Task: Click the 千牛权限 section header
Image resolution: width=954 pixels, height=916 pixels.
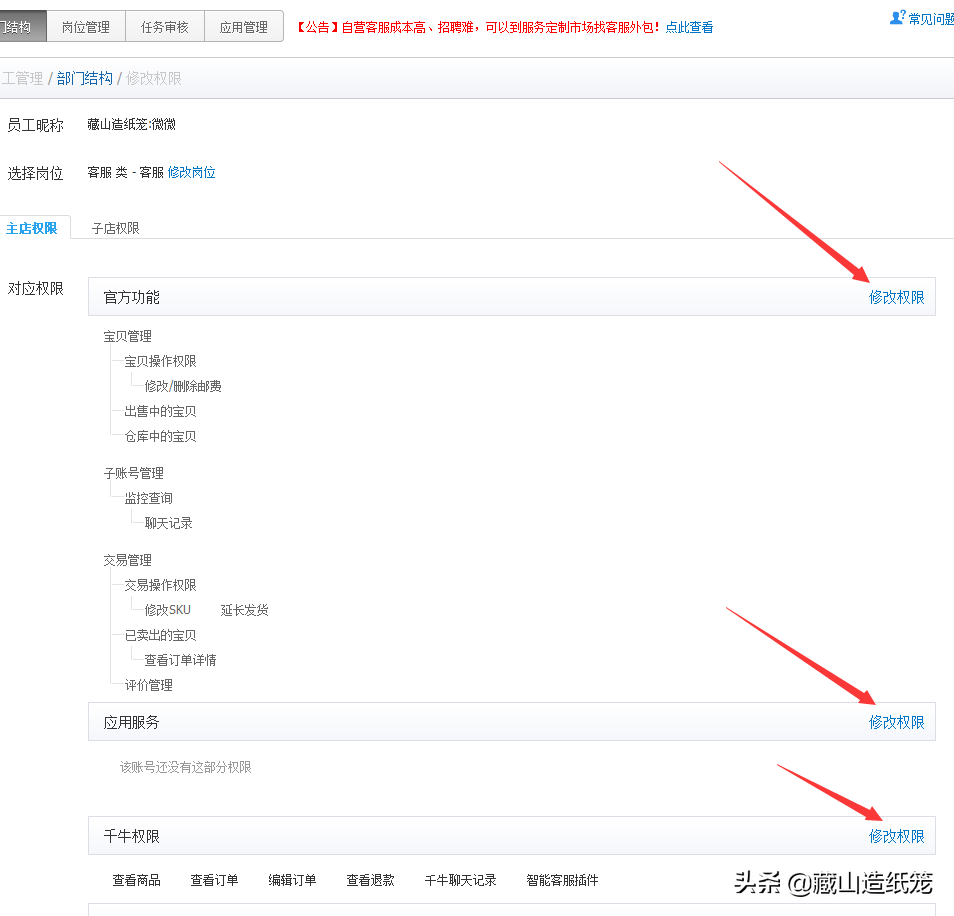Action: [x=512, y=836]
